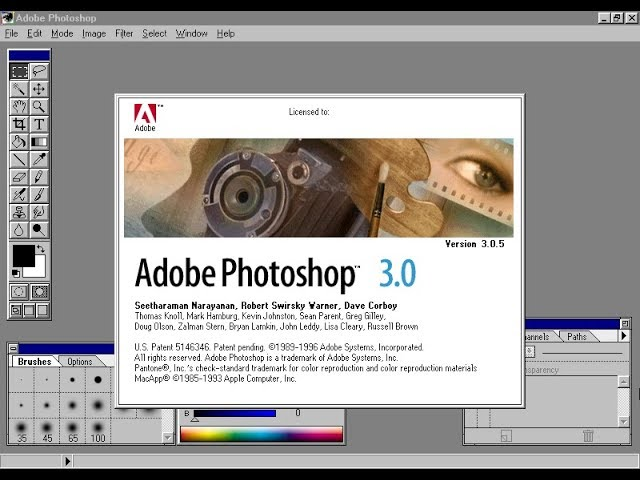The width and height of the screenshot is (640, 480).
Task: Select the Eraser tool
Action: pos(19,177)
